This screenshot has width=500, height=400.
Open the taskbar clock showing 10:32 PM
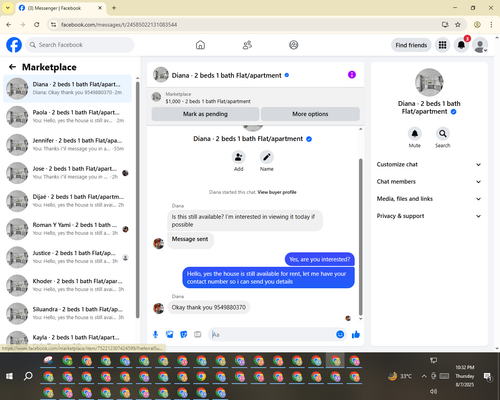(x=465, y=376)
